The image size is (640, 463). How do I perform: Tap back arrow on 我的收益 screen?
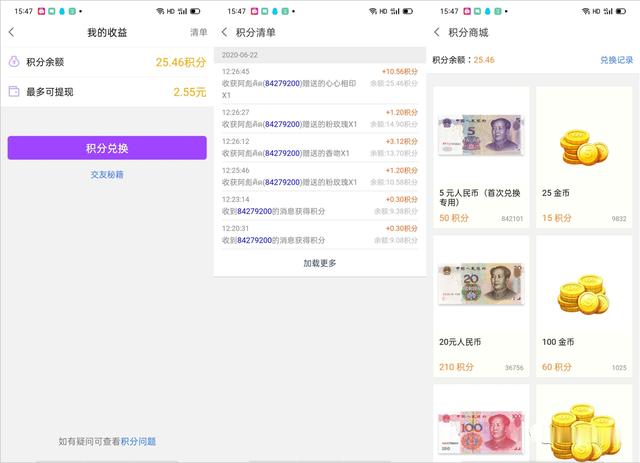tap(11, 32)
